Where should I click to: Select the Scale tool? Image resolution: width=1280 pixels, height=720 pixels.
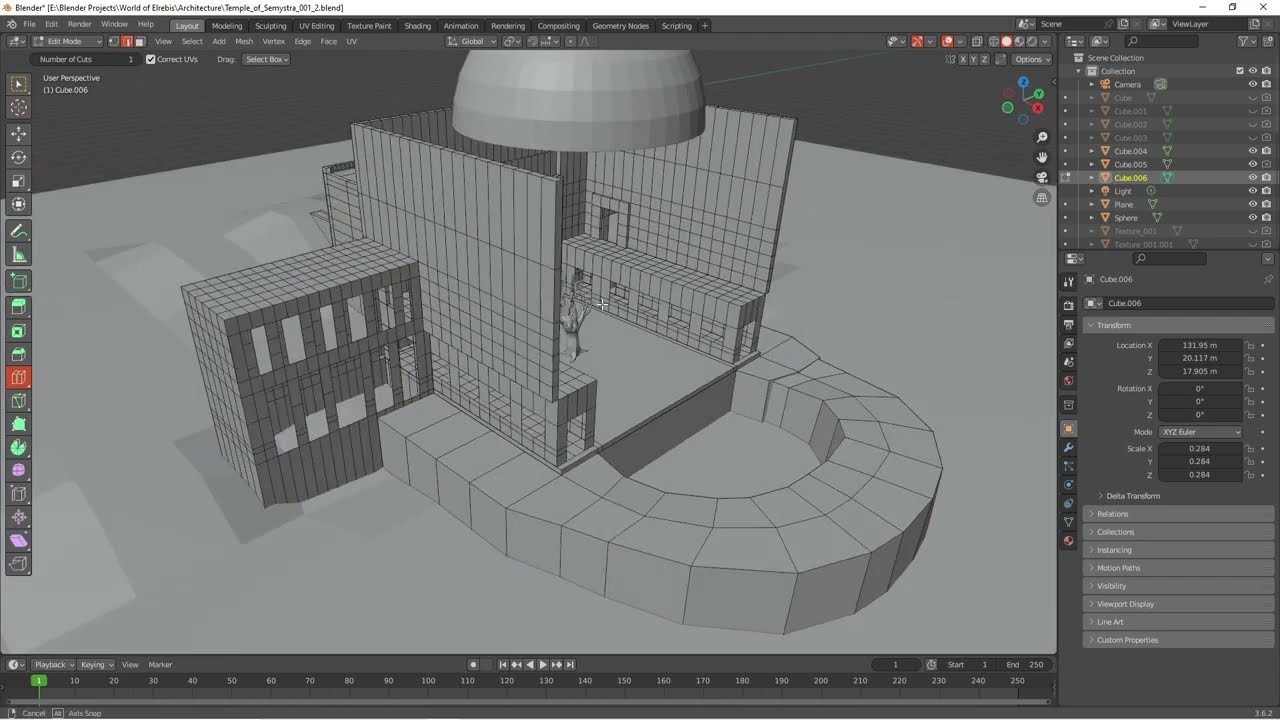[19, 181]
